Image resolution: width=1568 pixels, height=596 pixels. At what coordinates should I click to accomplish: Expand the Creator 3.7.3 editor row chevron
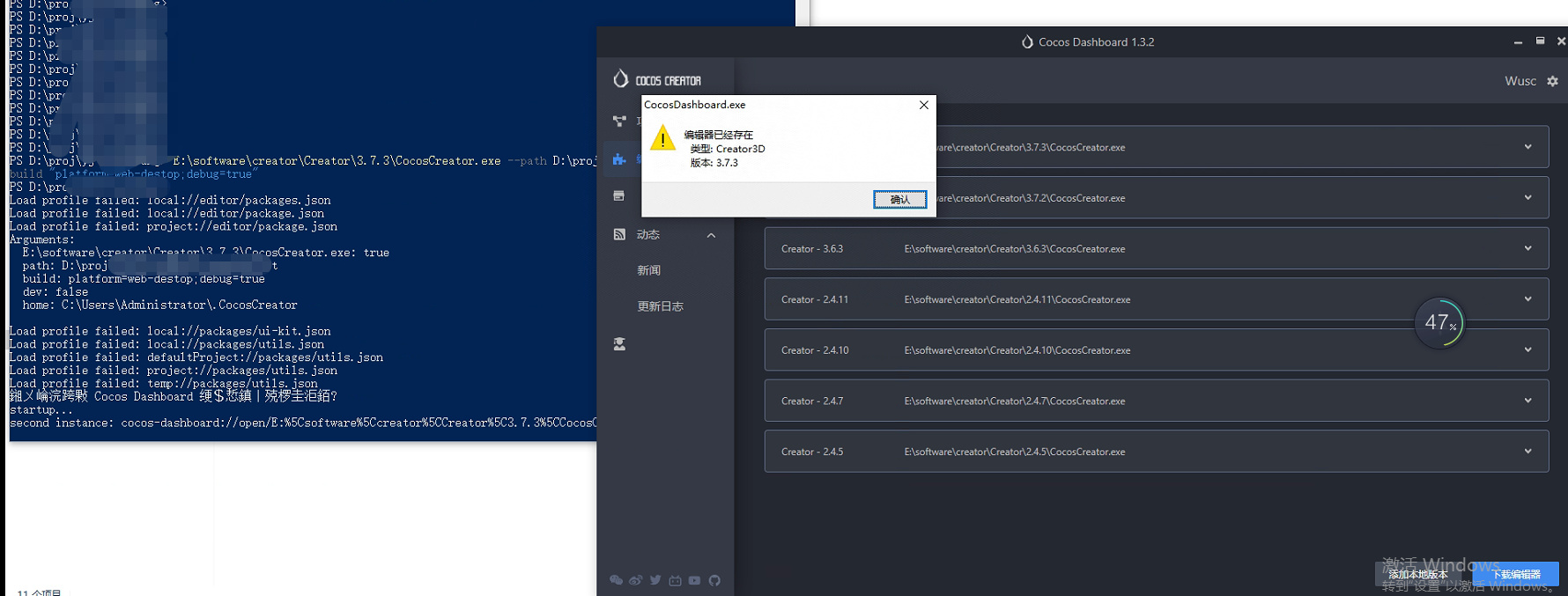(1527, 147)
